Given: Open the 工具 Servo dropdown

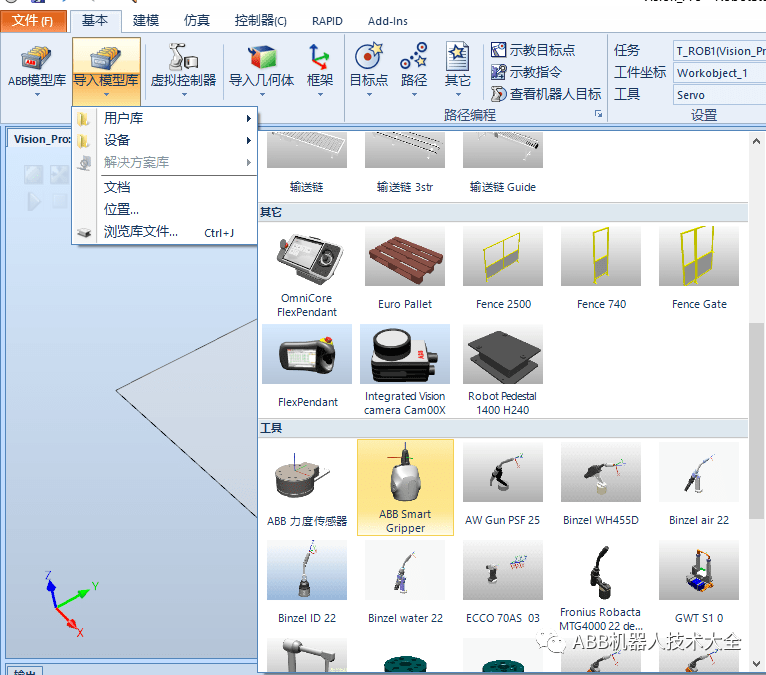Looking at the screenshot, I should click(x=719, y=95).
